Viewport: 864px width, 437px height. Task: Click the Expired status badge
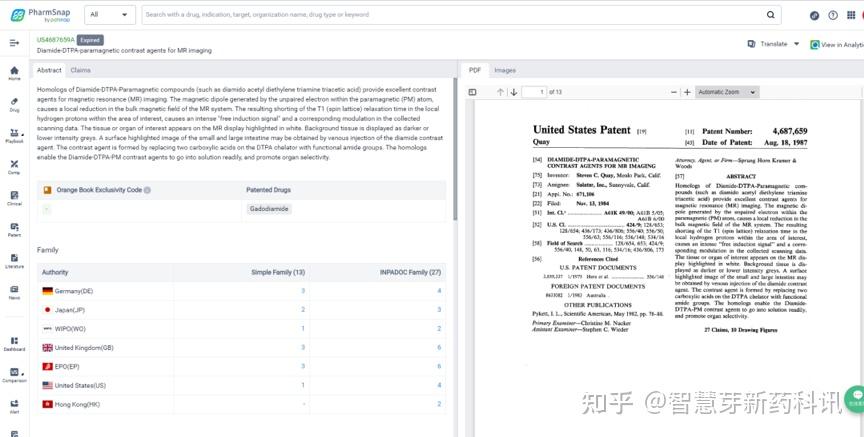(90, 40)
